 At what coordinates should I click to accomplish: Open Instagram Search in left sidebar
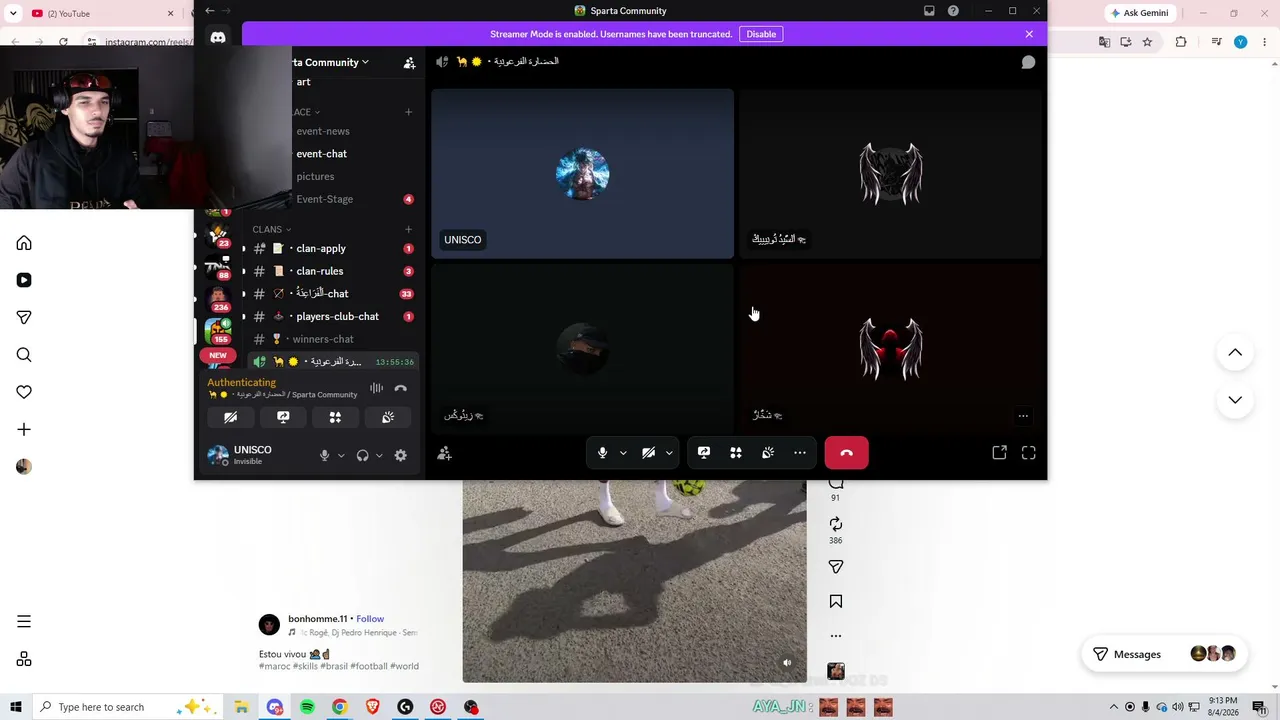point(24,355)
